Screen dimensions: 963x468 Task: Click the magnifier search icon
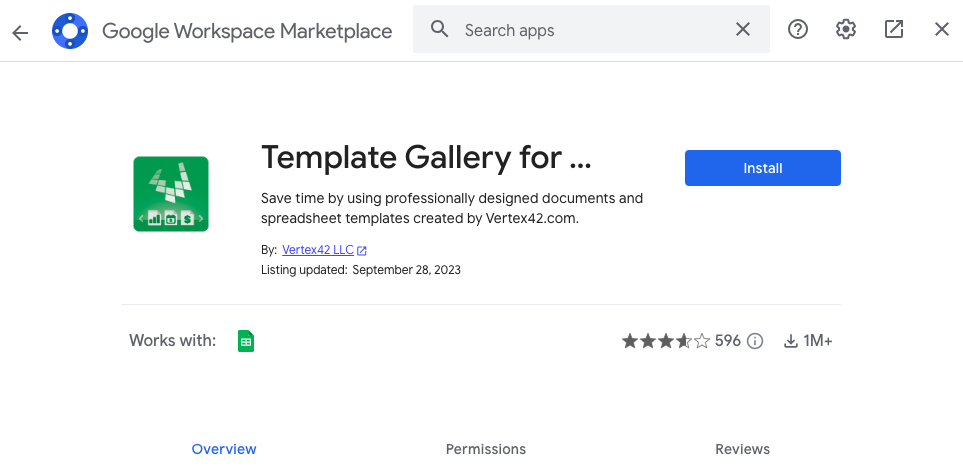coord(439,29)
